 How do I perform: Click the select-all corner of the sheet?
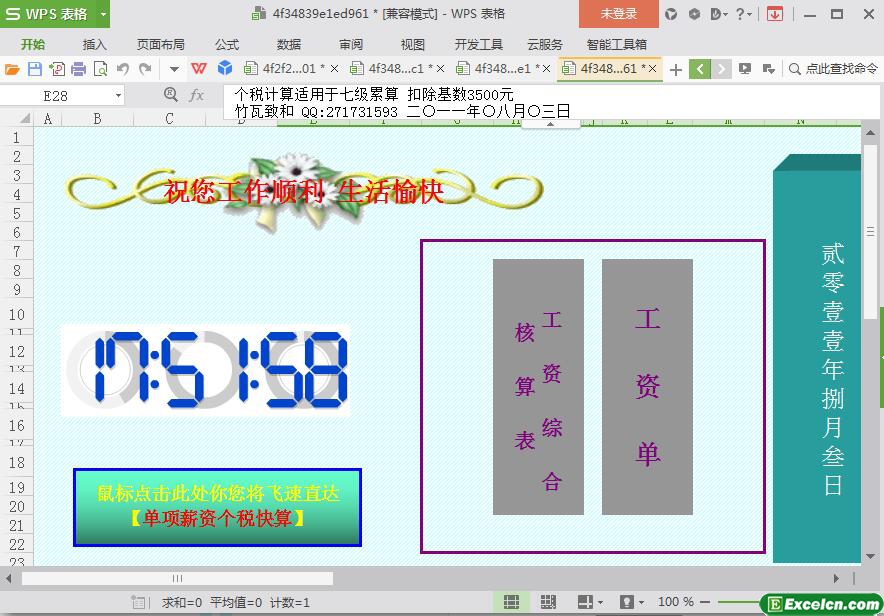tap(24, 118)
